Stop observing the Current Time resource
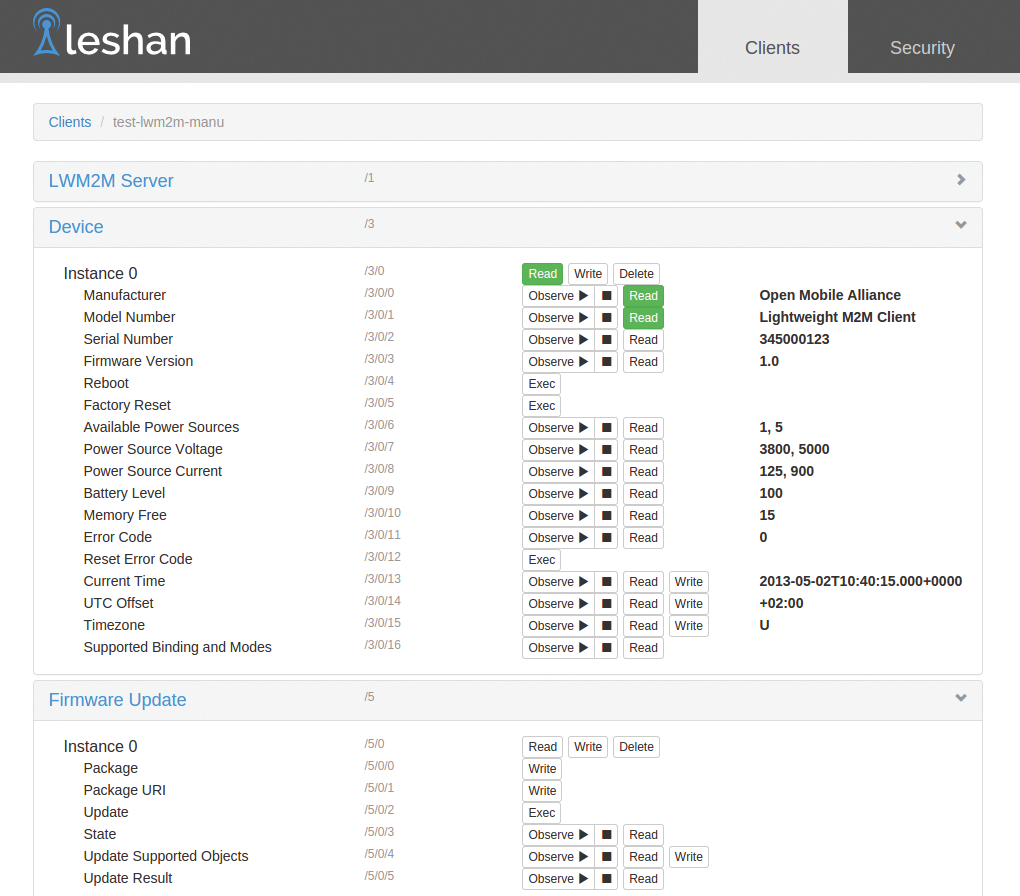 [x=606, y=581]
